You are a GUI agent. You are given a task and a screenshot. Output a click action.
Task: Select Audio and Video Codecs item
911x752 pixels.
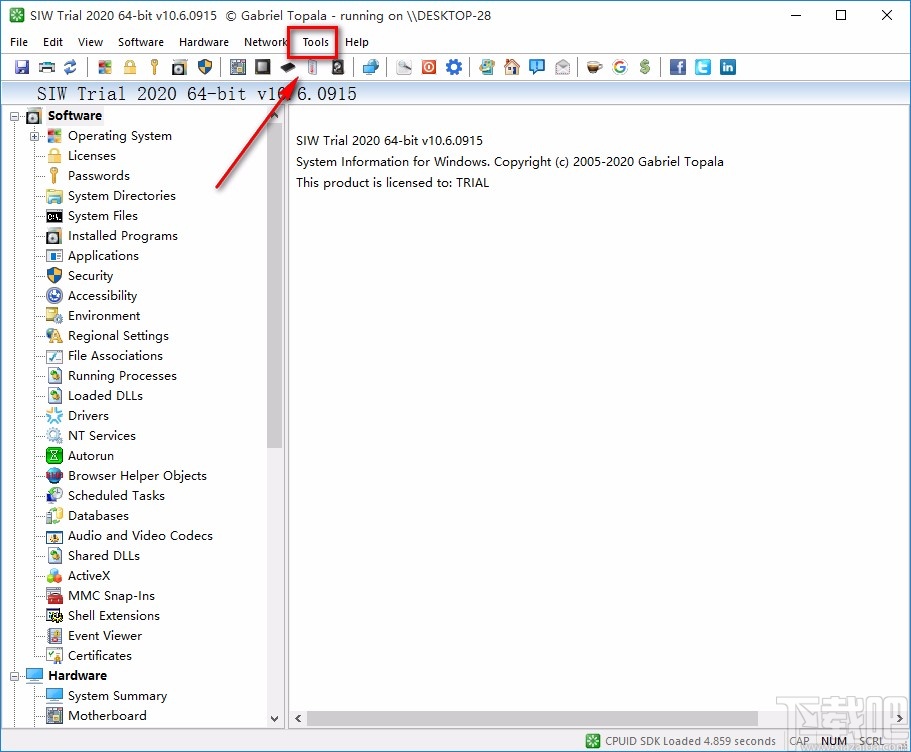point(140,536)
